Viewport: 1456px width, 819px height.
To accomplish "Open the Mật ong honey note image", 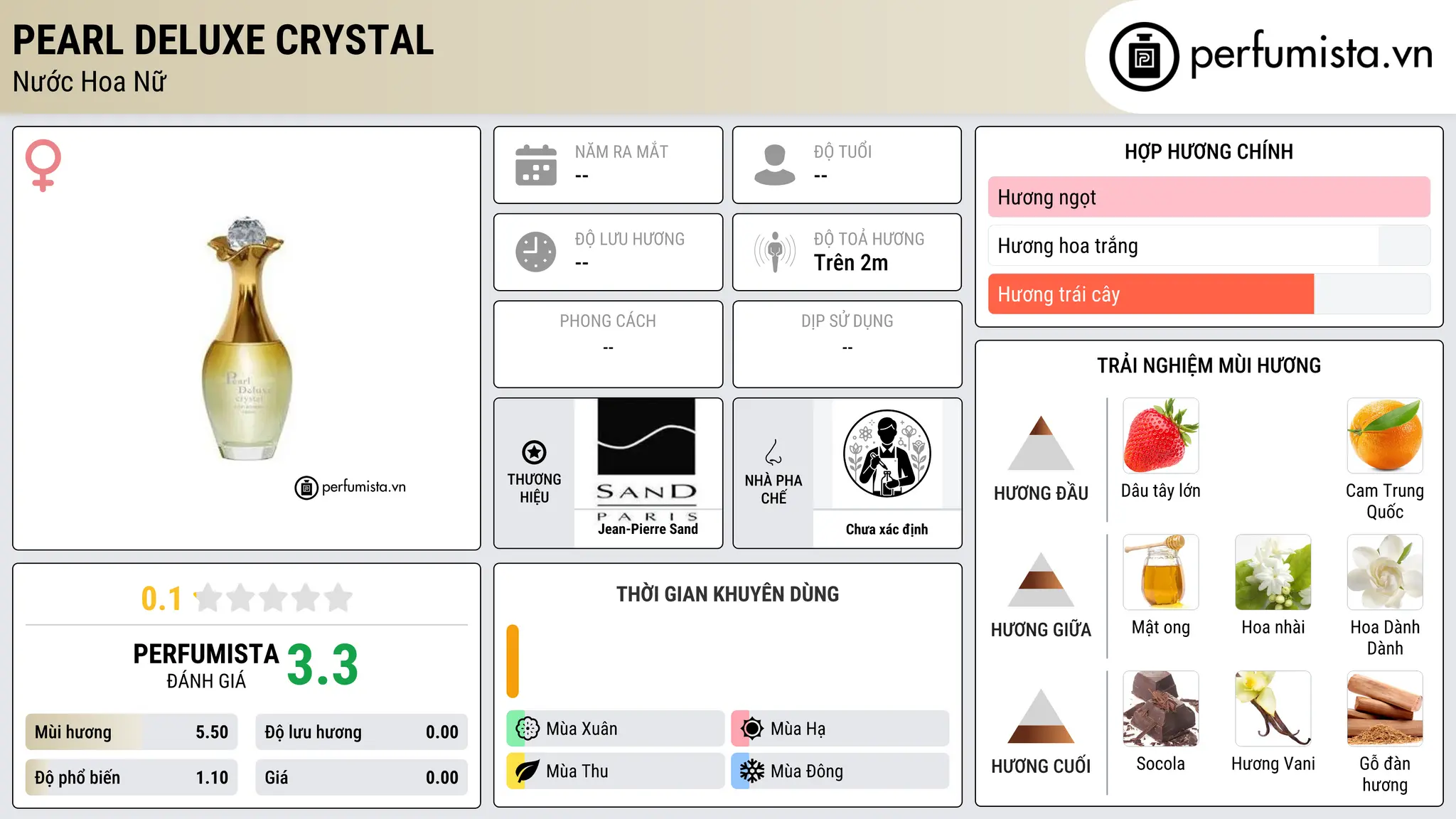I will point(1161,572).
